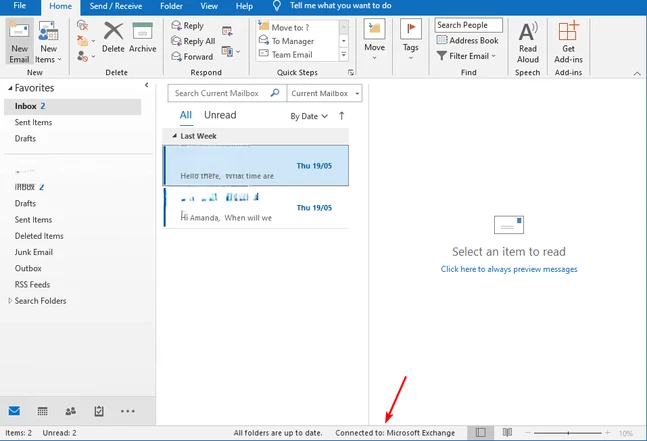Switch to Tasks view icon

pyautogui.click(x=99, y=411)
